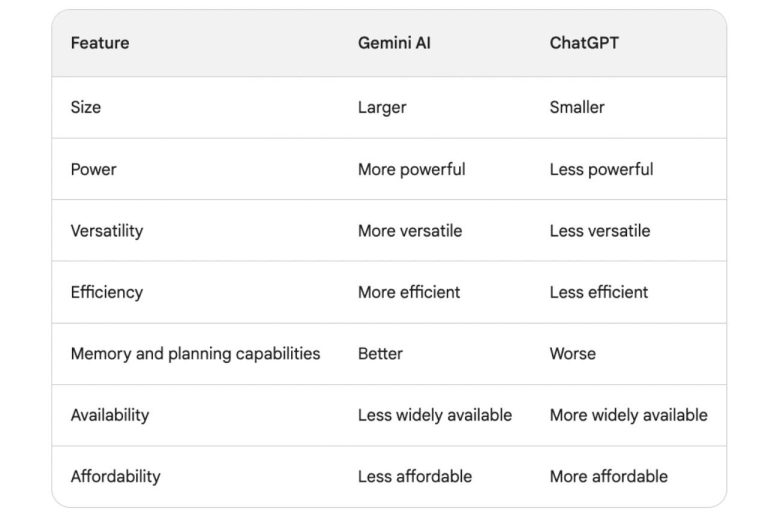Screen dimensions: 768x528
Task: Select the More efficient cell
Action: [409, 292]
